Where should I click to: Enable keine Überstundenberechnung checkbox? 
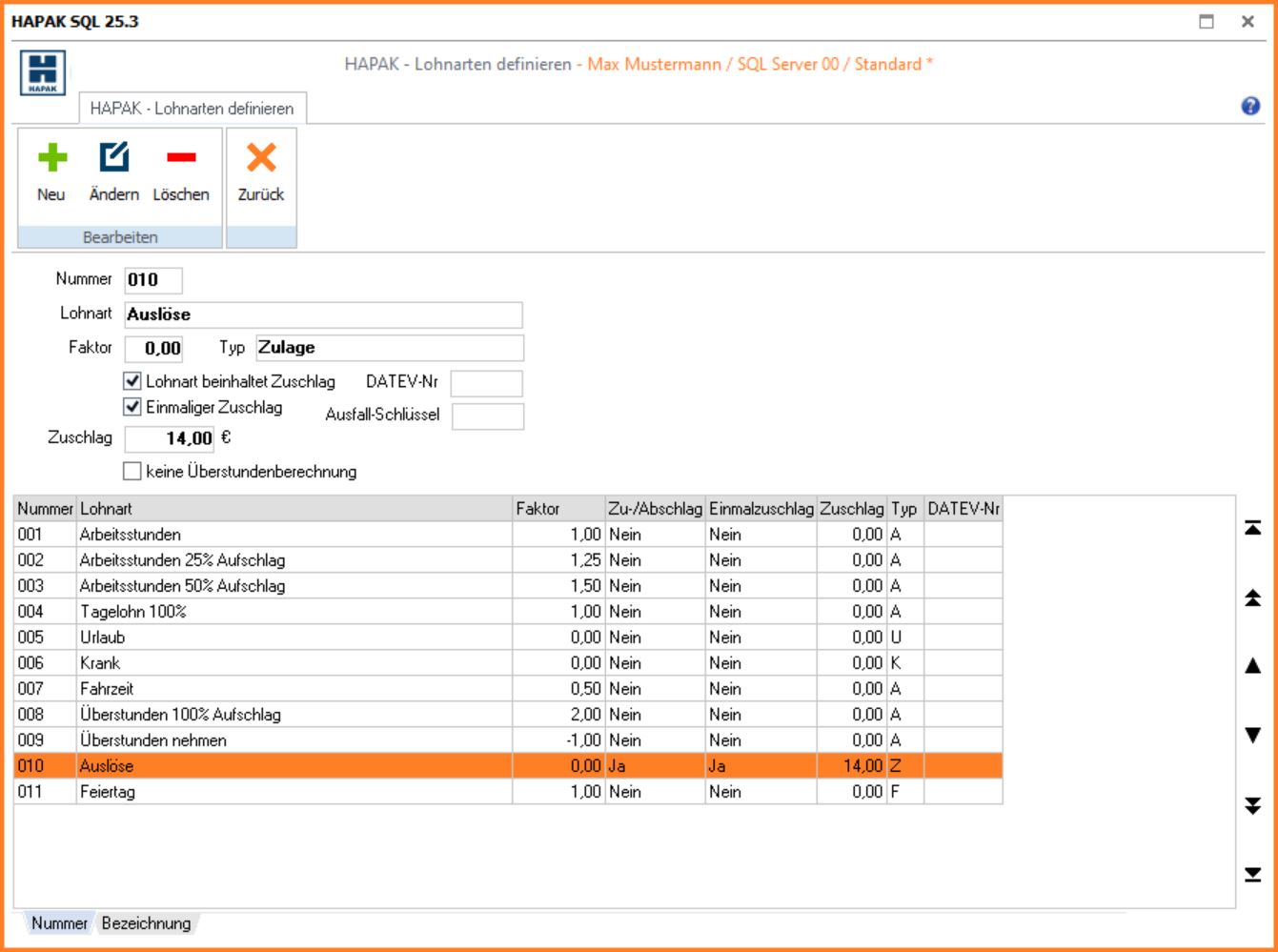[x=132, y=471]
